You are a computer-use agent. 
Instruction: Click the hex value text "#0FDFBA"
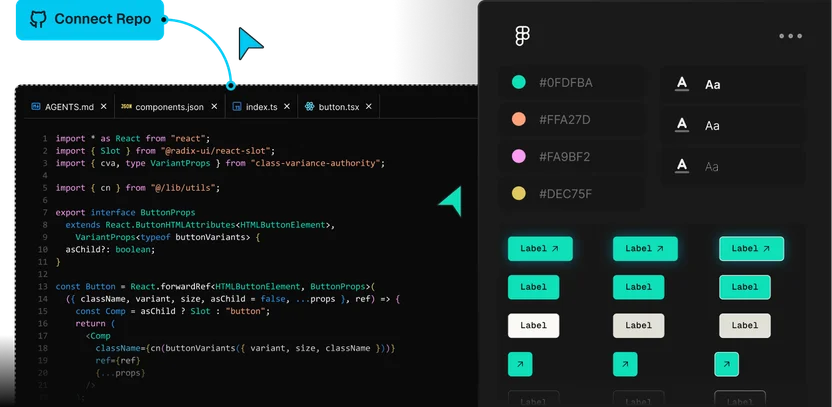[566, 83]
